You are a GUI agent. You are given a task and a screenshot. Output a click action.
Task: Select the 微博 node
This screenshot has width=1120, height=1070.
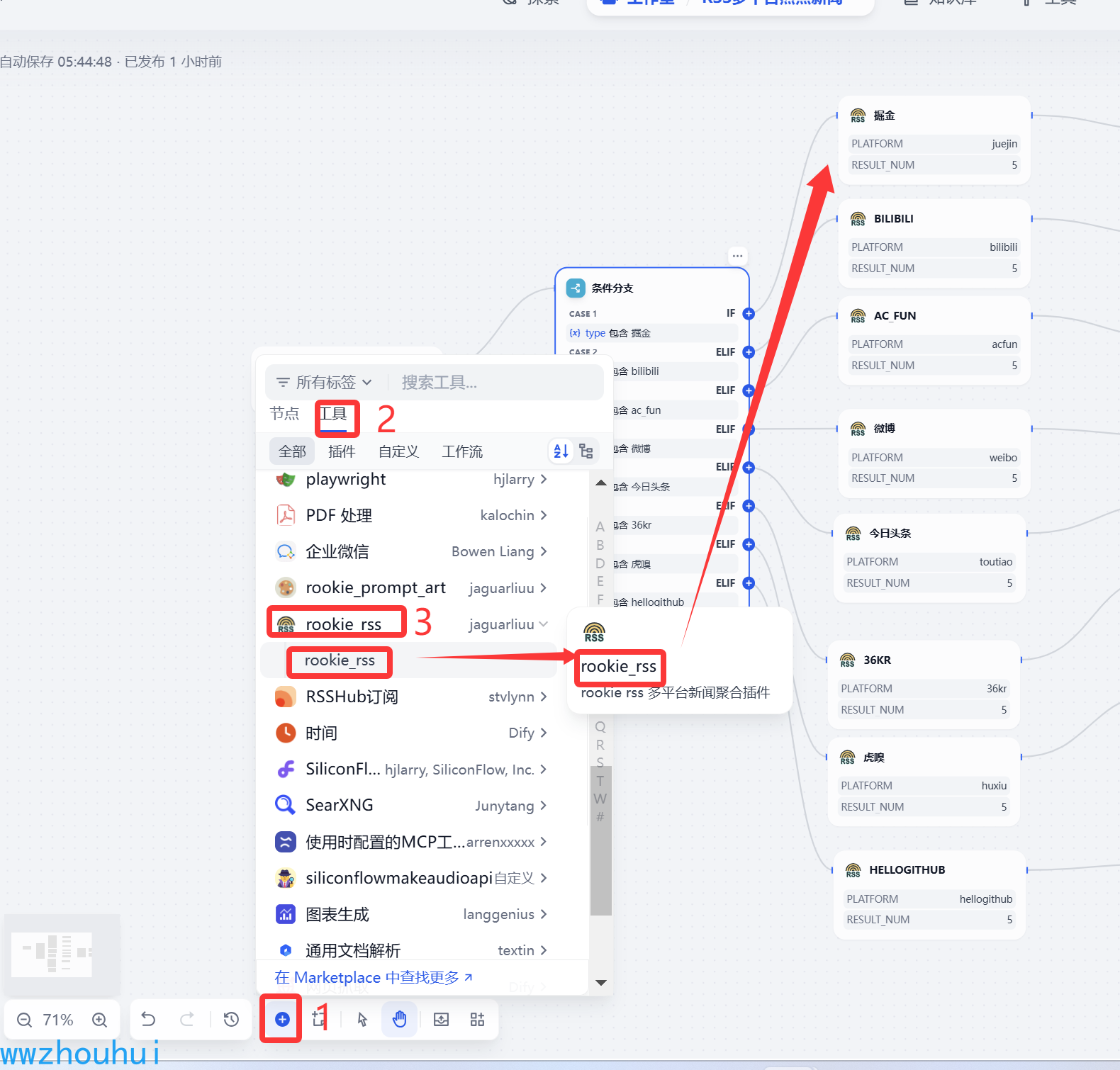point(934,454)
